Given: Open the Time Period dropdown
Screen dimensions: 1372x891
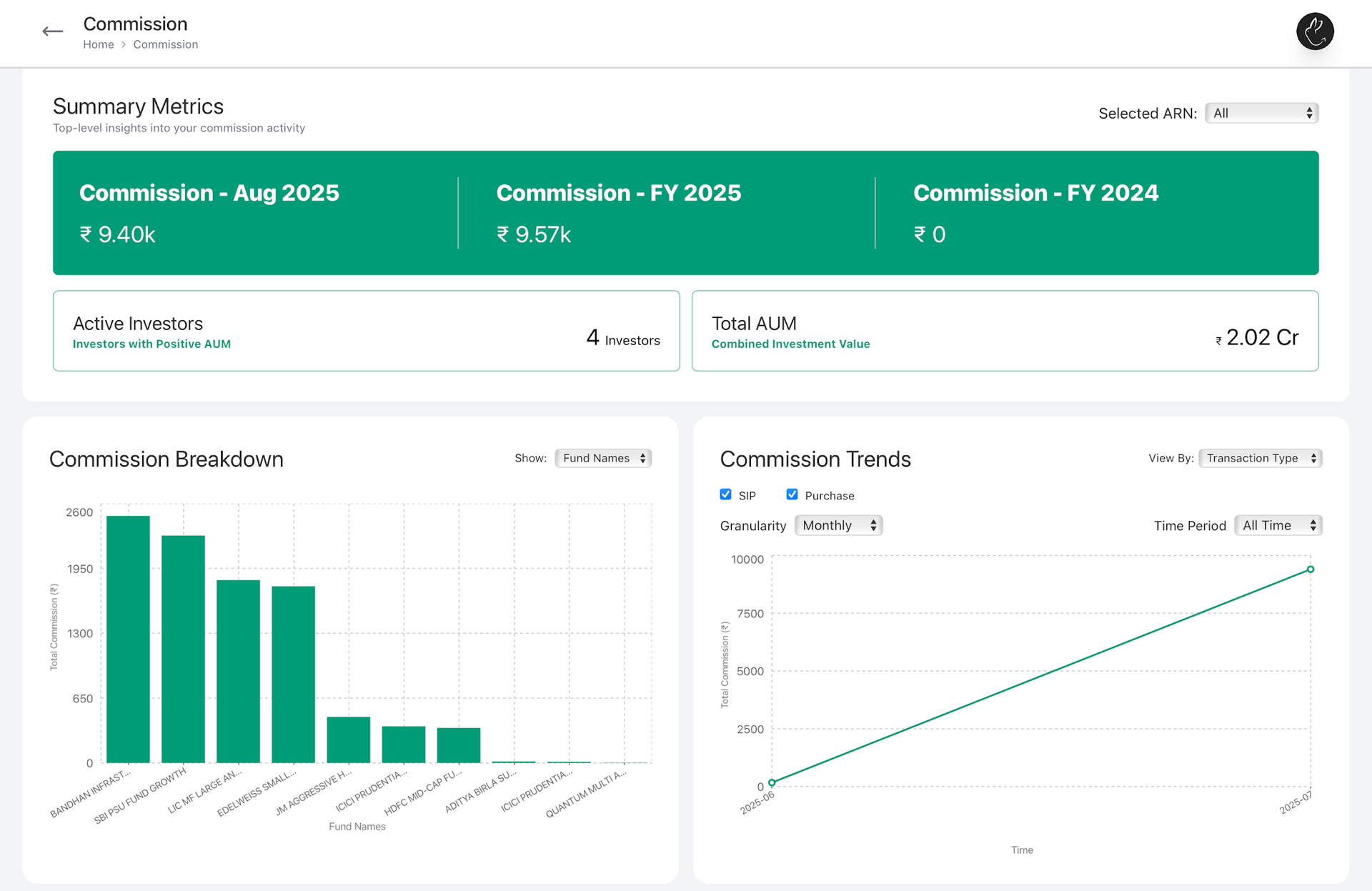Looking at the screenshot, I should click(x=1278, y=525).
